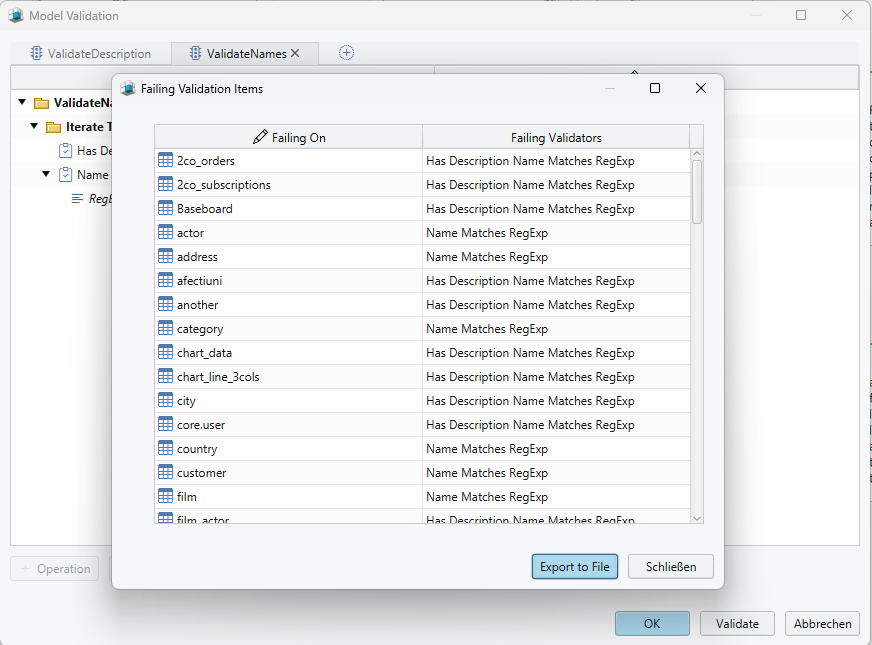Collapse the ValidateNames root tree node
This screenshot has width=872, height=645.
coord(22,102)
